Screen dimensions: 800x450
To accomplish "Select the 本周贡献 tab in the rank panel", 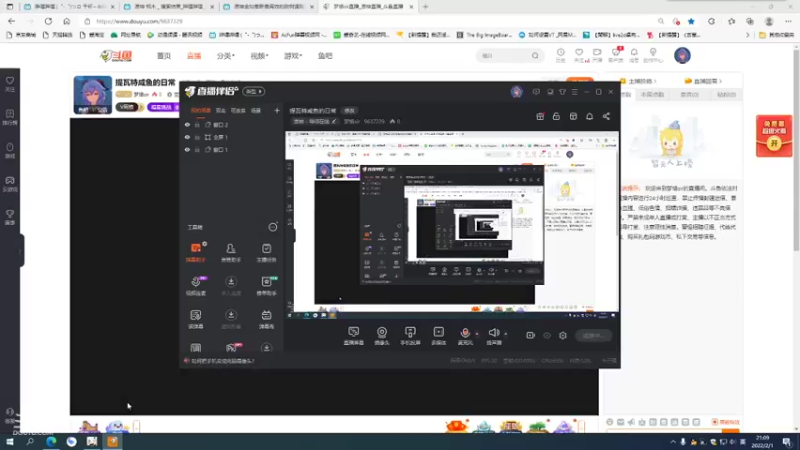I will (x=652, y=94).
